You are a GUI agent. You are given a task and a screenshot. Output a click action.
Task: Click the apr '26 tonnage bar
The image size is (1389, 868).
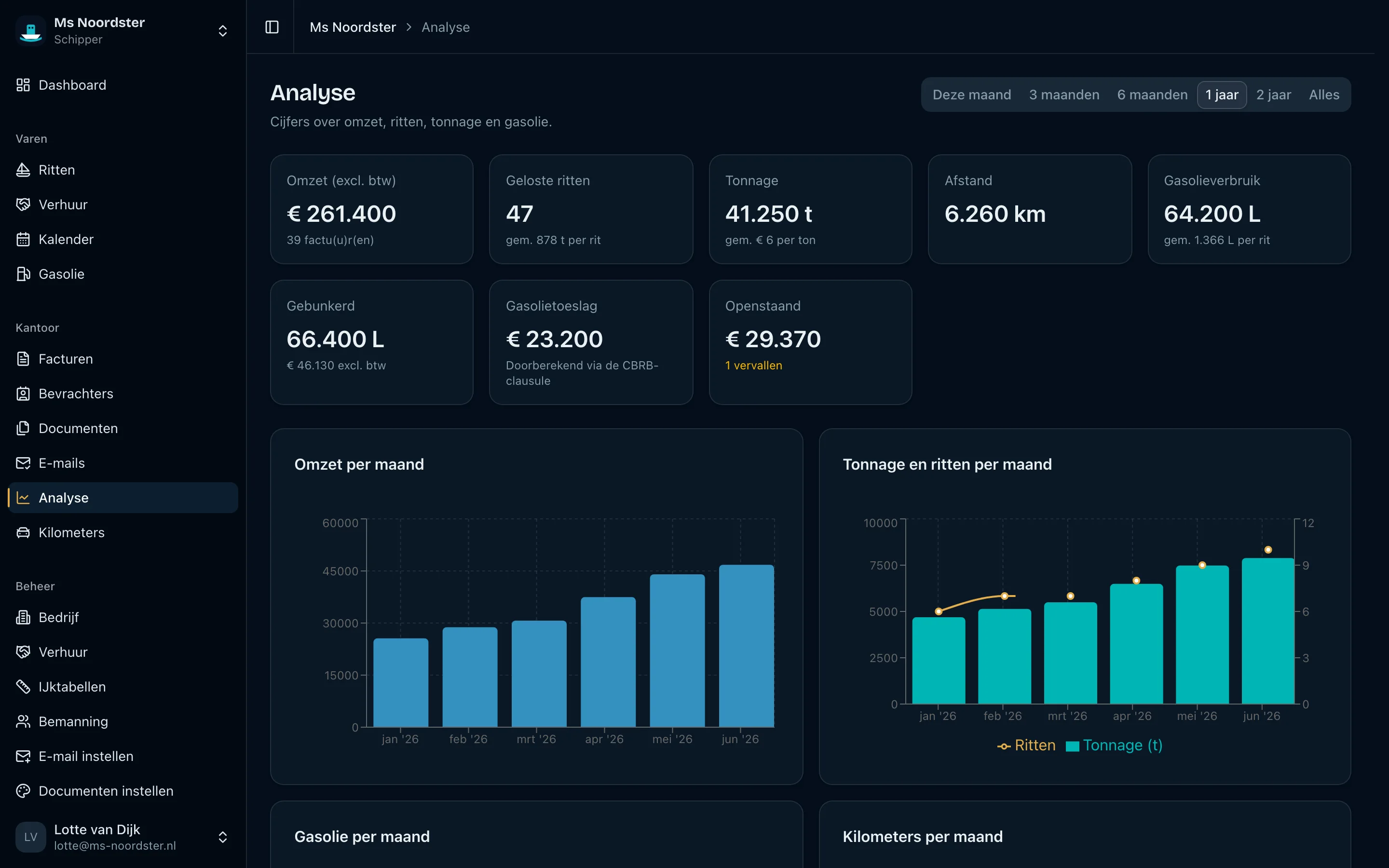1136,644
